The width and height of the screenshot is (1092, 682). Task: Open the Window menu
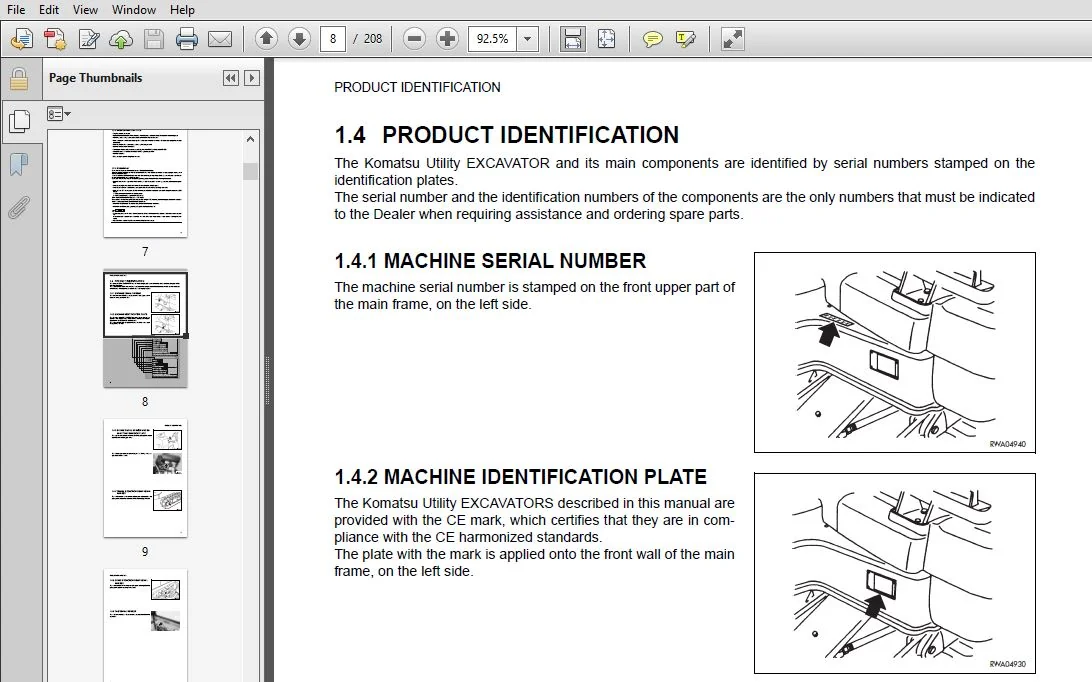pos(134,10)
